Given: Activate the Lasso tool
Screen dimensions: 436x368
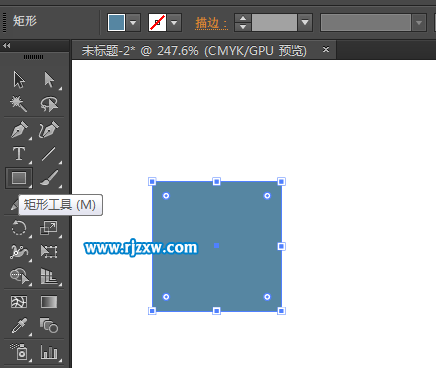Looking at the screenshot, I should click(x=49, y=104).
